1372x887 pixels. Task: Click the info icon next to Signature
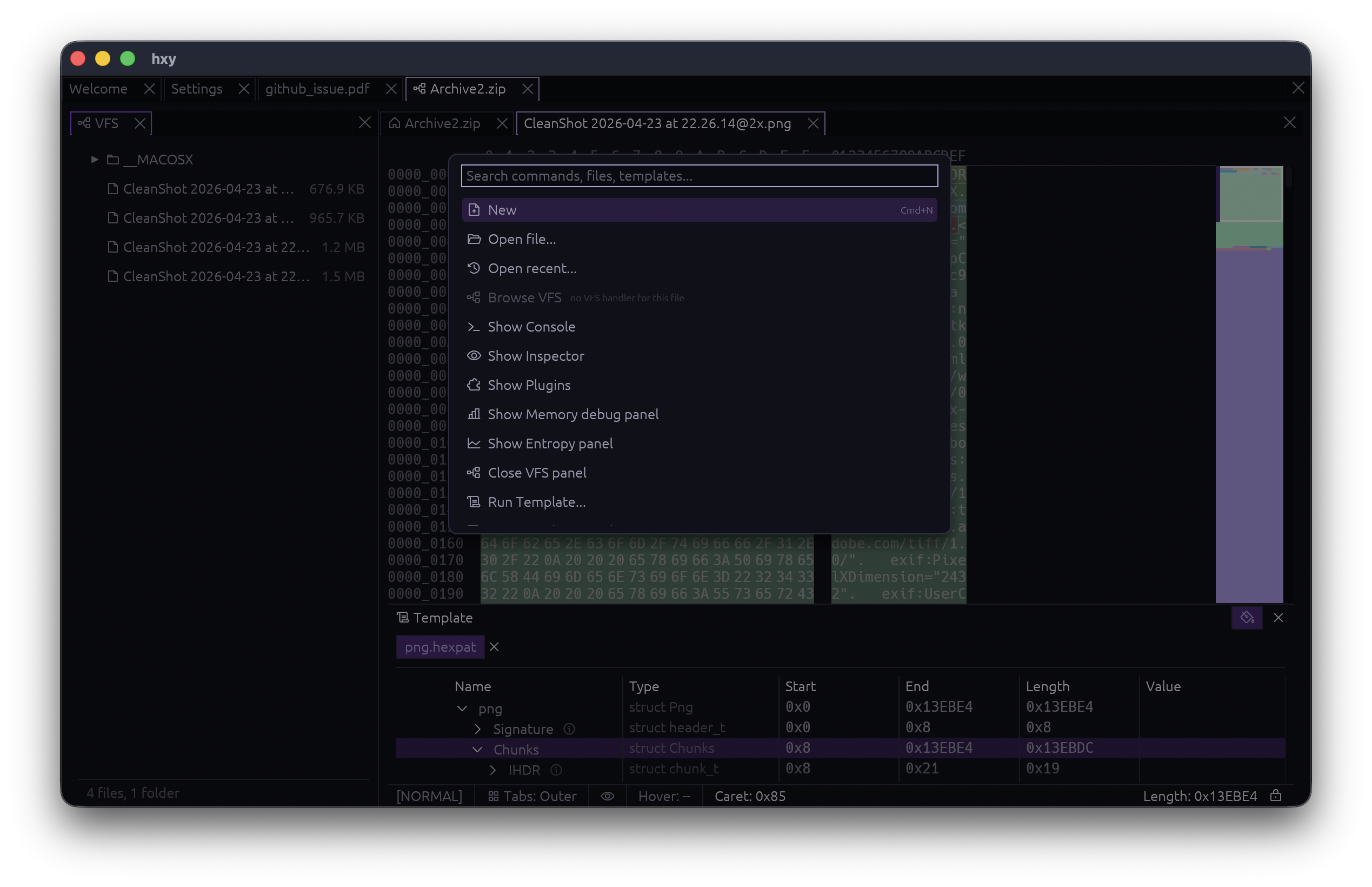pyautogui.click(x=569, y=729)
